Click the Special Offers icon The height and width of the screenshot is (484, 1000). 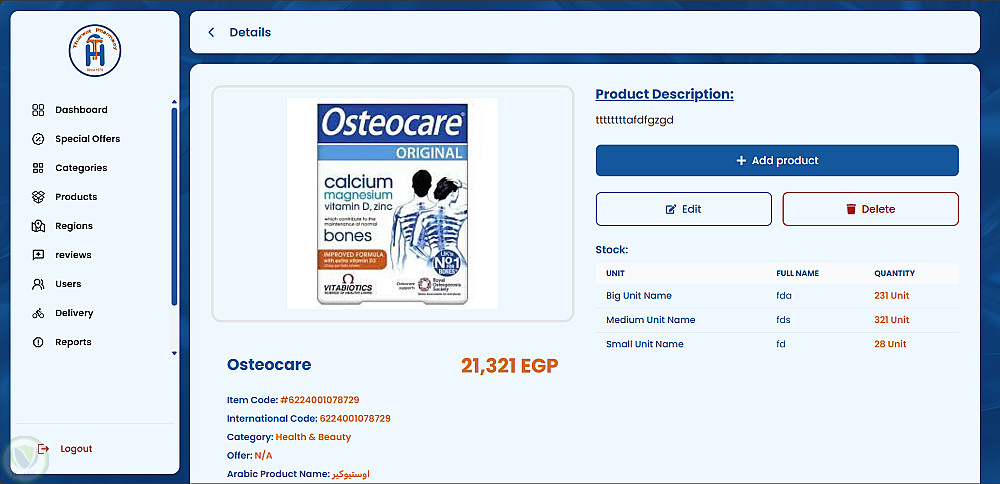tap(38, 139)
